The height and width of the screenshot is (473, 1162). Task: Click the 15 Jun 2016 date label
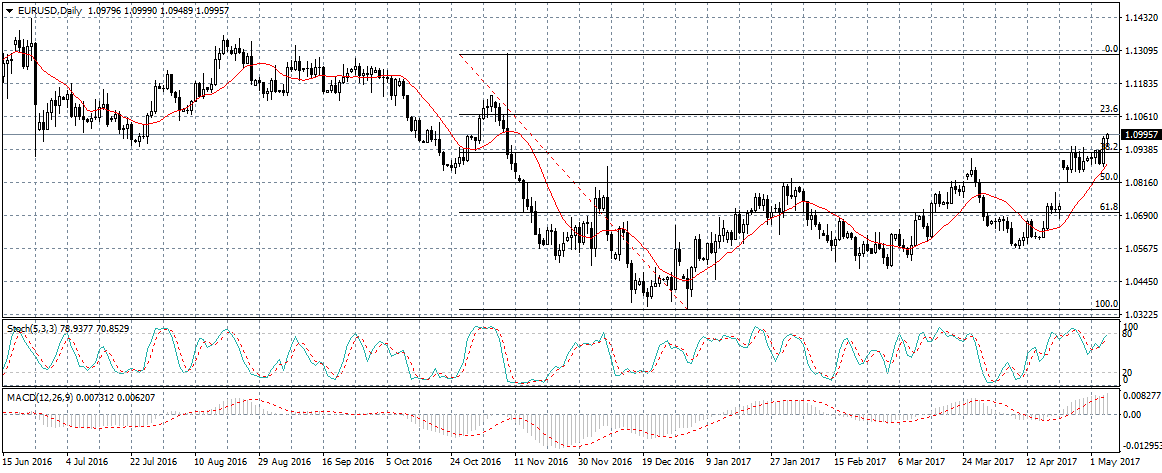click(28, 463)
